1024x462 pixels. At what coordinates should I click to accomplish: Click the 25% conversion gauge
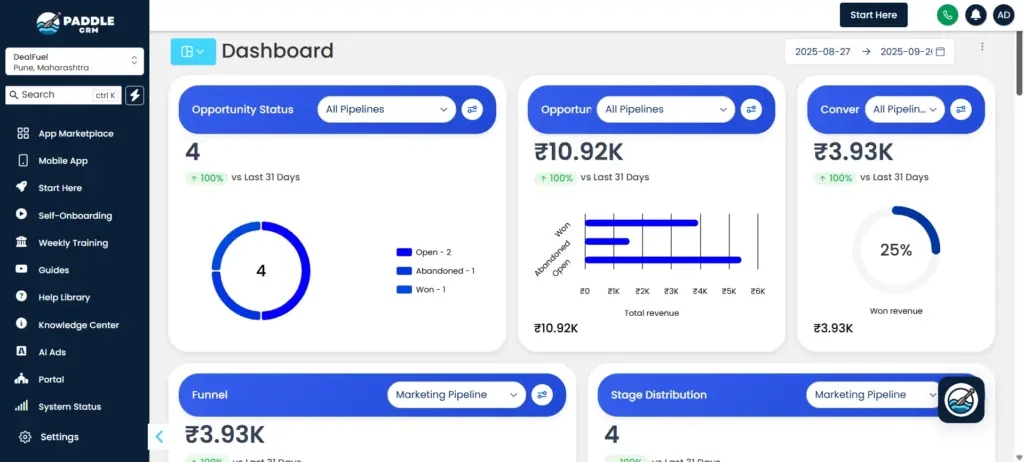tap(896, 250)
